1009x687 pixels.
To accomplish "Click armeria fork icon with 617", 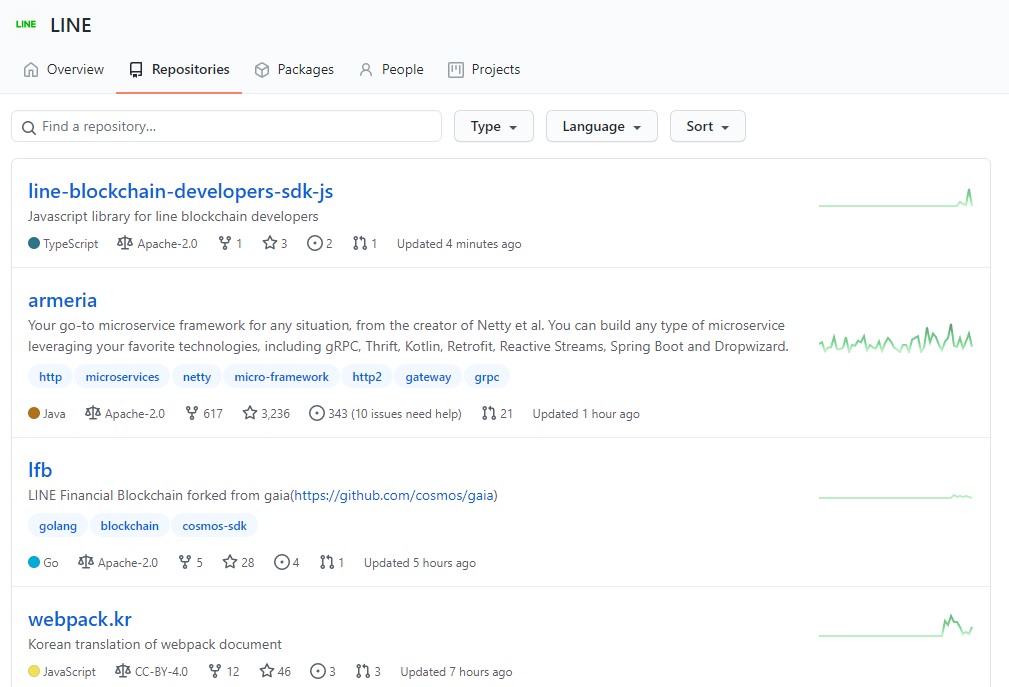I will 192,413.
